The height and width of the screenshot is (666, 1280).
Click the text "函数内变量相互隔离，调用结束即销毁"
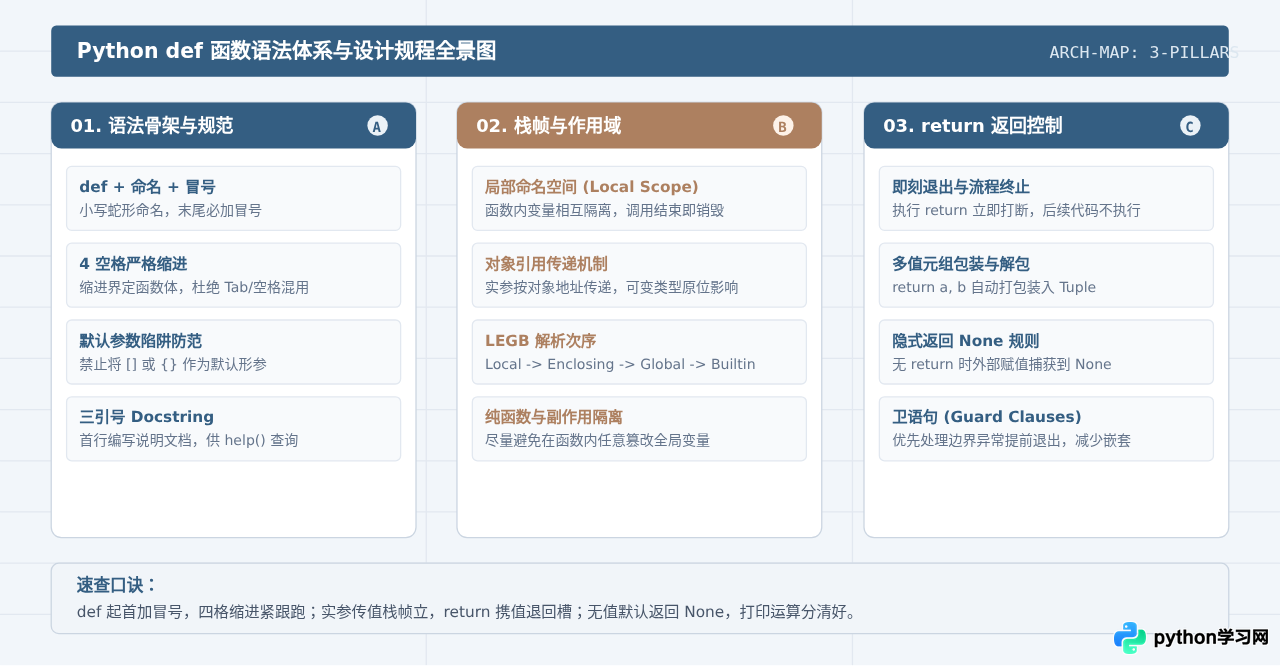click(x=604, y=210)
